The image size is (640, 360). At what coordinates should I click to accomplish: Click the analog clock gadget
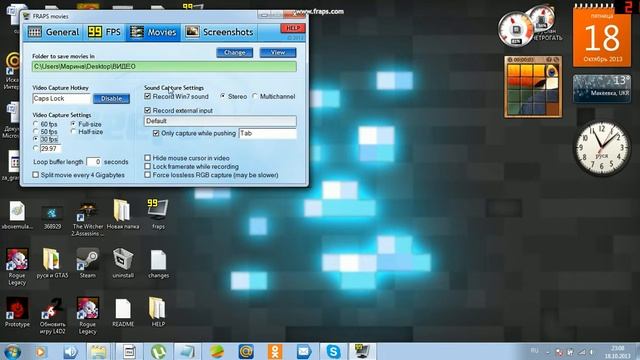tap(602, 148)
